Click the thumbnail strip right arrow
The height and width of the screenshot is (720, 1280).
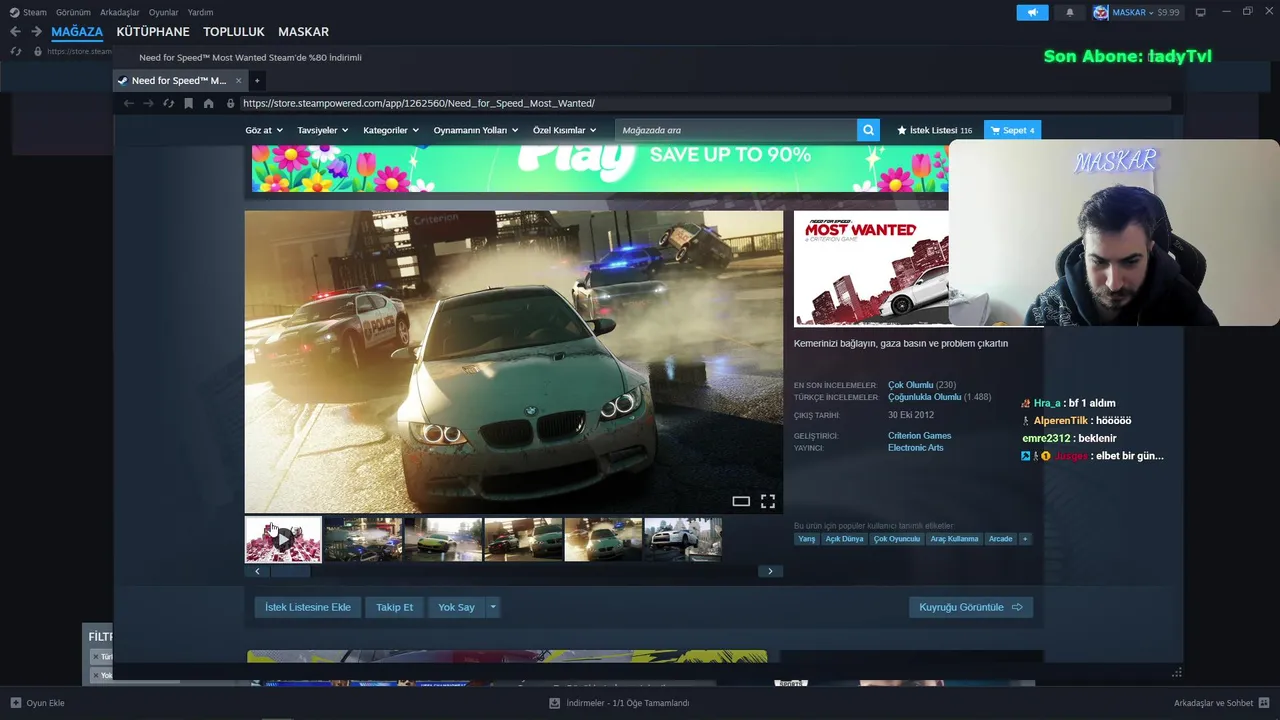[x=770, y=571]
